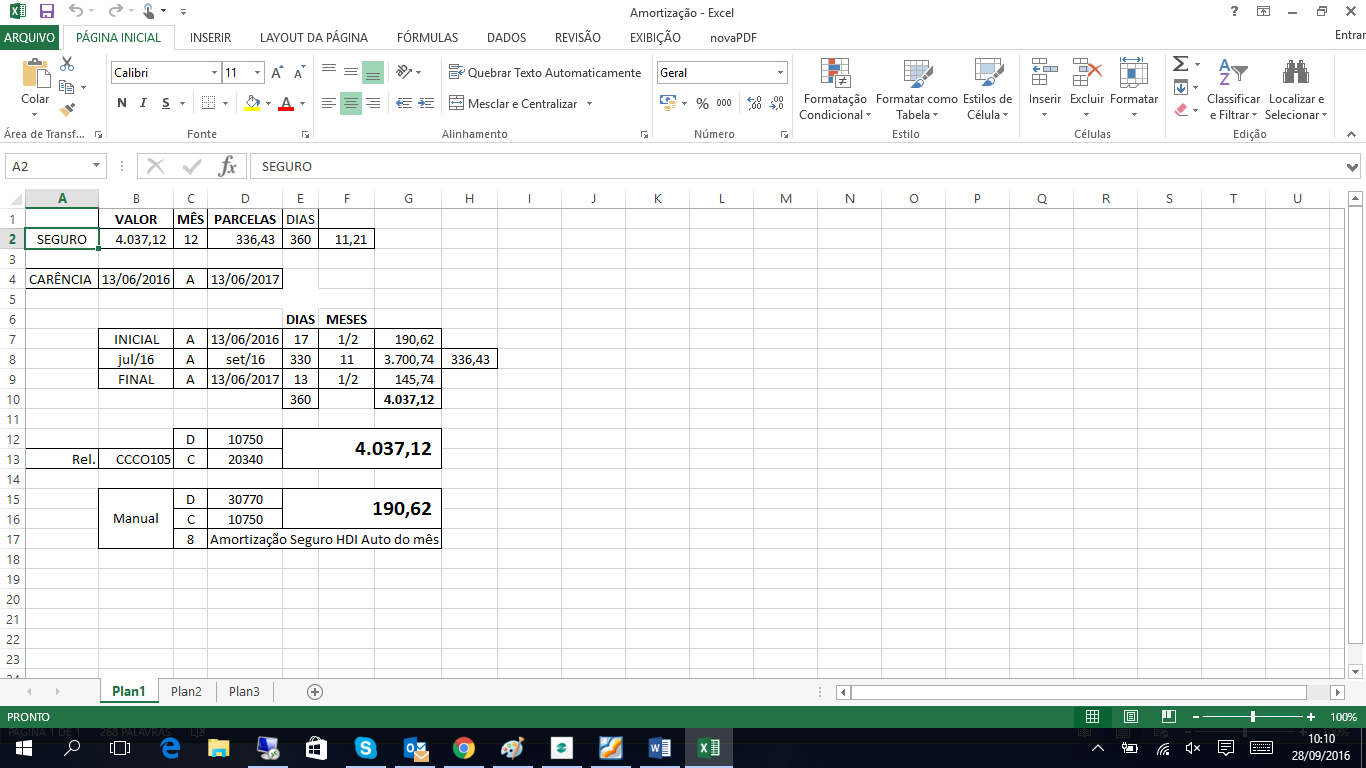This screenshot has height=768, width=1366.
Task: Open Formatar como Tabela gallery
Action: [x=917, y=89]
